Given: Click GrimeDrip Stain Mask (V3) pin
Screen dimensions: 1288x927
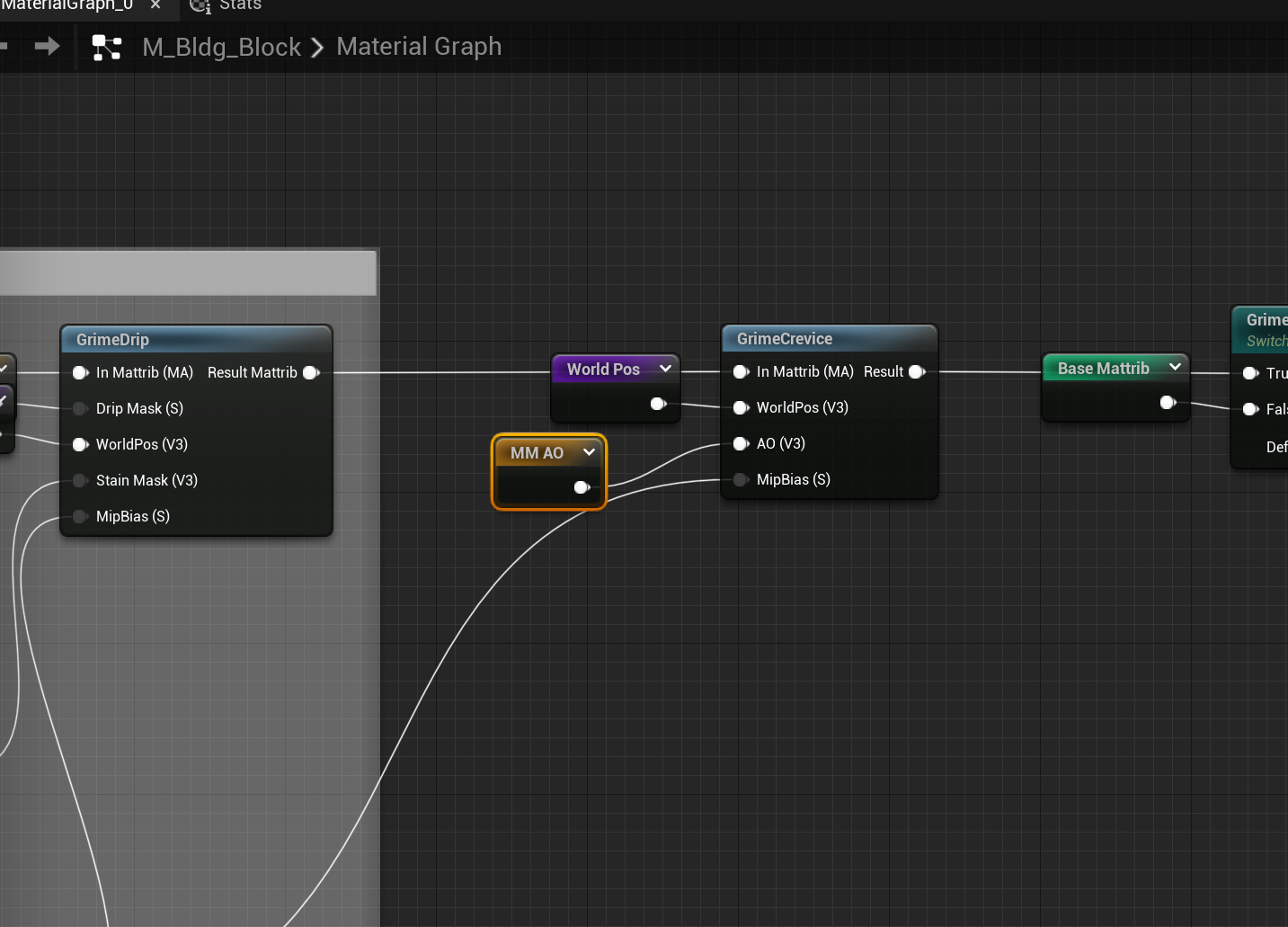Looking at the screenshot, I should 80,480.
